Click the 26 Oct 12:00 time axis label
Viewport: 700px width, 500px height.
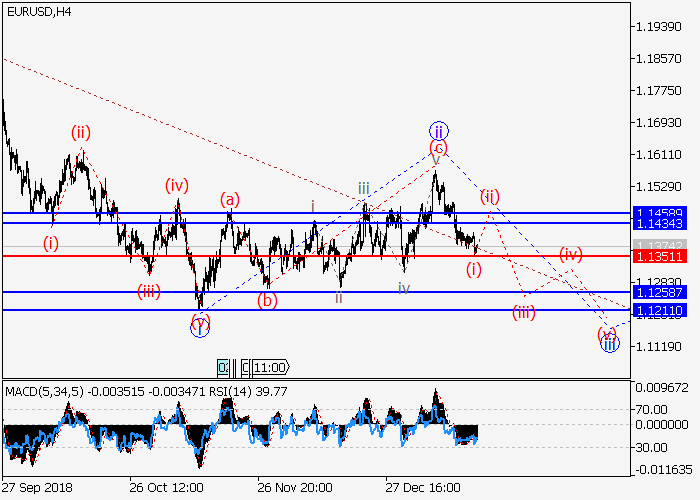tap(166, 487)
